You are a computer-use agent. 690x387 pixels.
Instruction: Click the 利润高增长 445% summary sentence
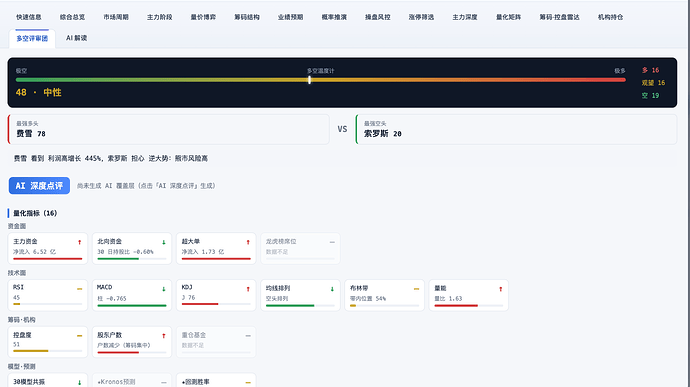click(110, 158)
